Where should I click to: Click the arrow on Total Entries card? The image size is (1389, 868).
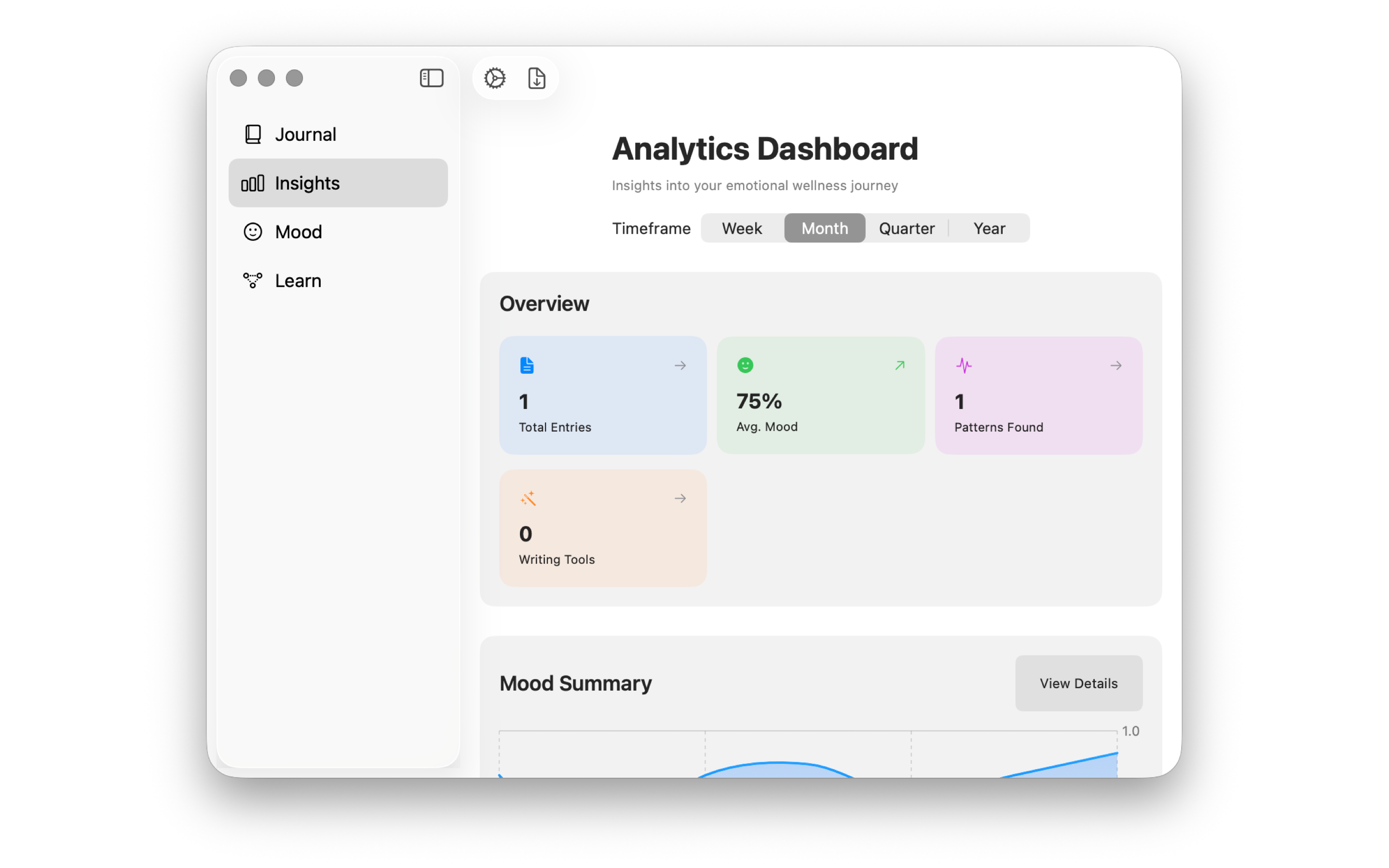click(x=680, y=365)
